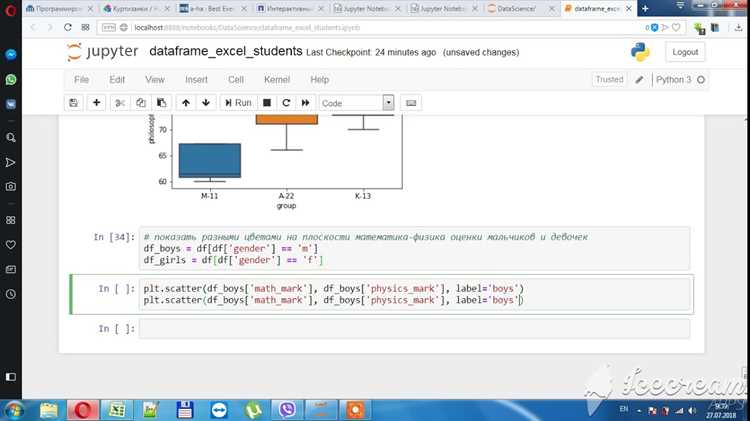Open downloads icon in browser toolbar
Viewport: 750px width, 421px height.
[739, 28]
